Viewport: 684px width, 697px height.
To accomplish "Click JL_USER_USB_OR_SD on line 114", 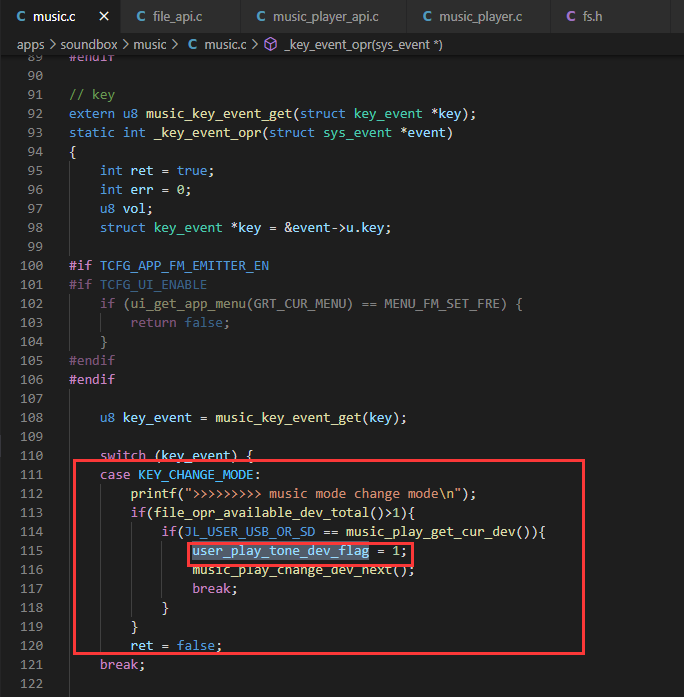I will point(249,532).
